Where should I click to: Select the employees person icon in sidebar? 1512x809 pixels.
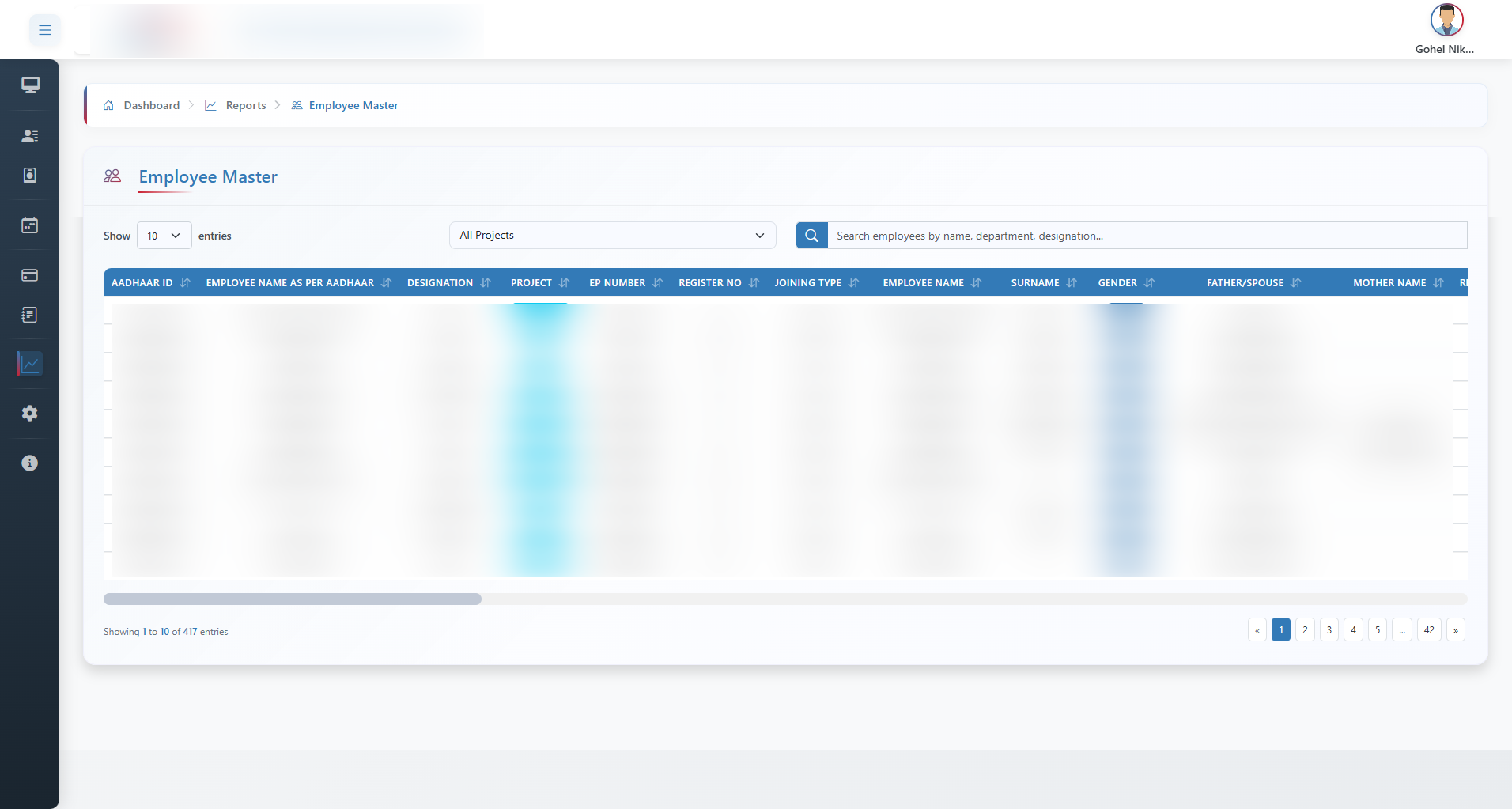pyautogui.click(x=29, y=135)
